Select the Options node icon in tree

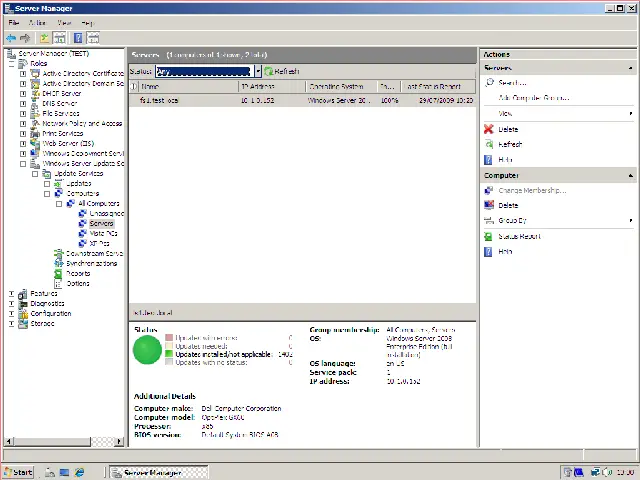coord(58,284)
